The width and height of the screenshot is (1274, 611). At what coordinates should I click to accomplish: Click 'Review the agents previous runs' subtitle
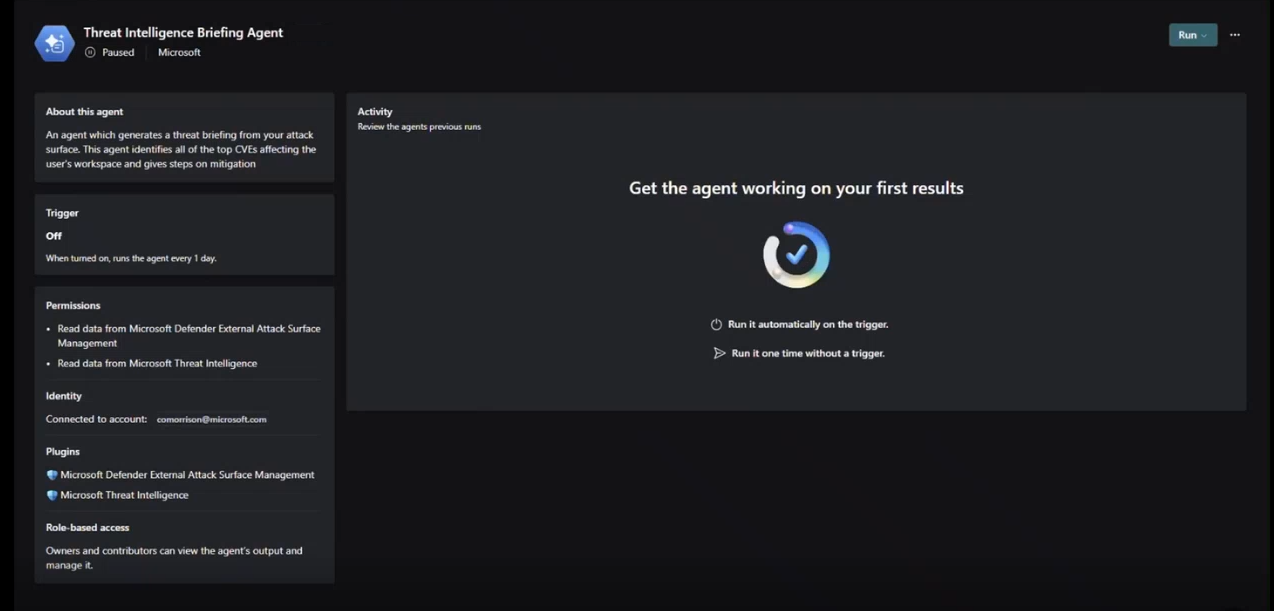pyautogui.click(x=419, y=127)
